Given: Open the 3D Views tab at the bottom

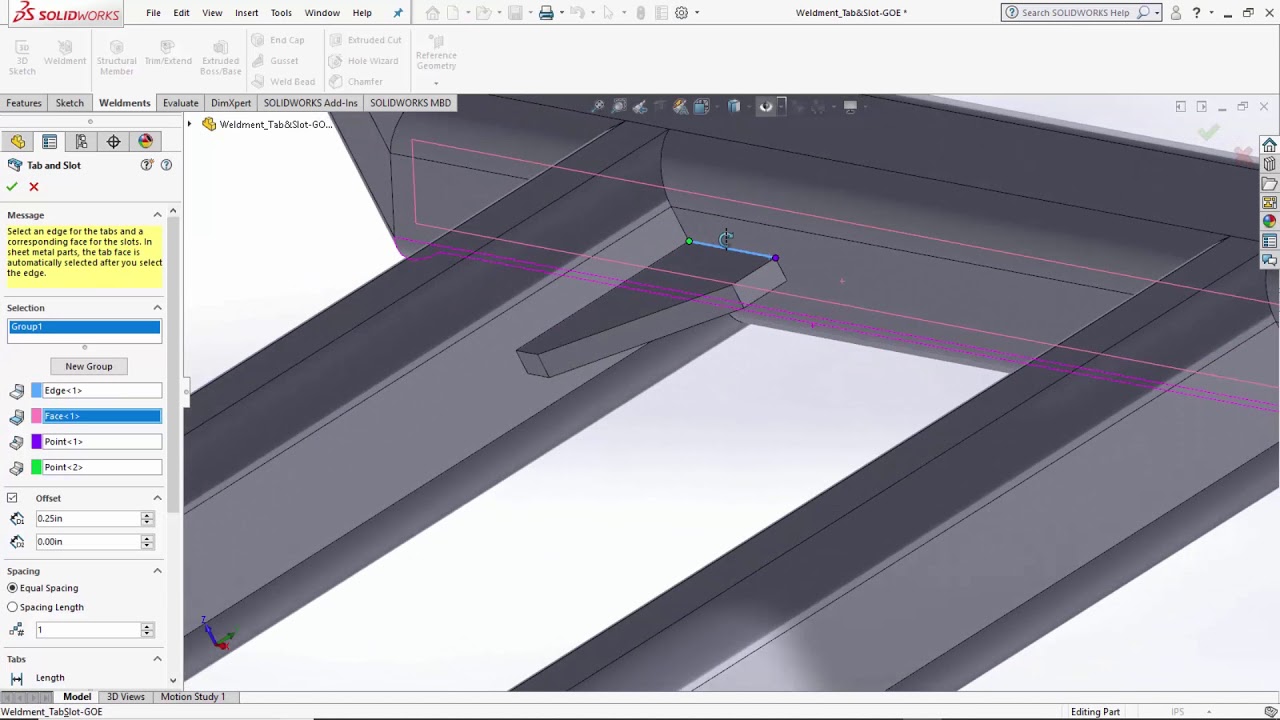Looking at the screenshot, I should [x=126, y=697].
